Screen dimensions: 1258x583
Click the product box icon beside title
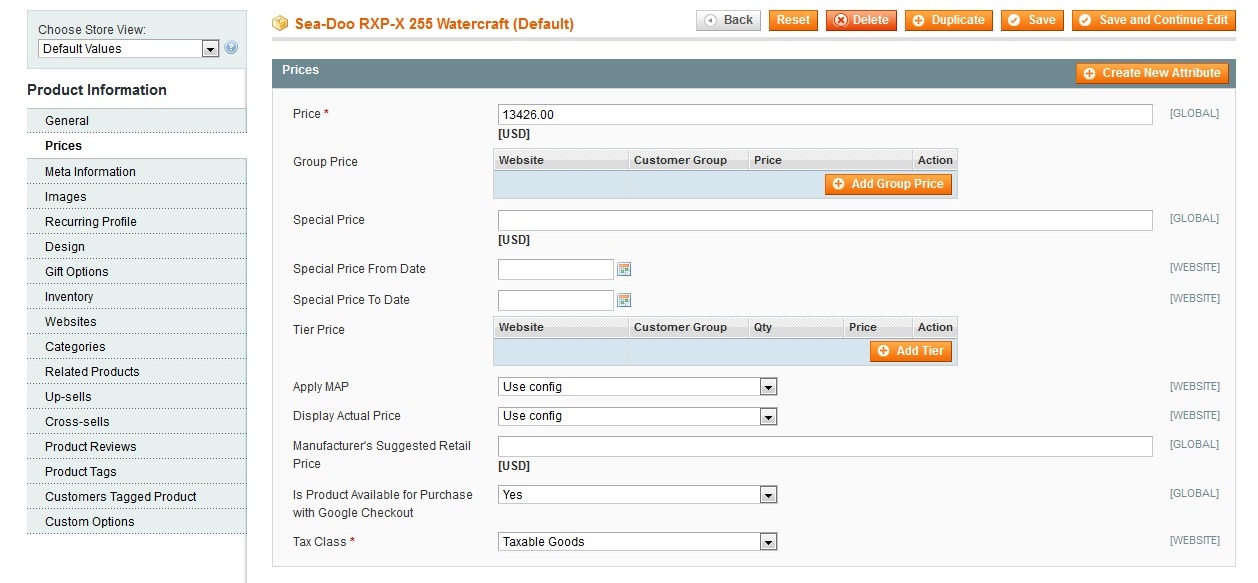pos(281,22)
